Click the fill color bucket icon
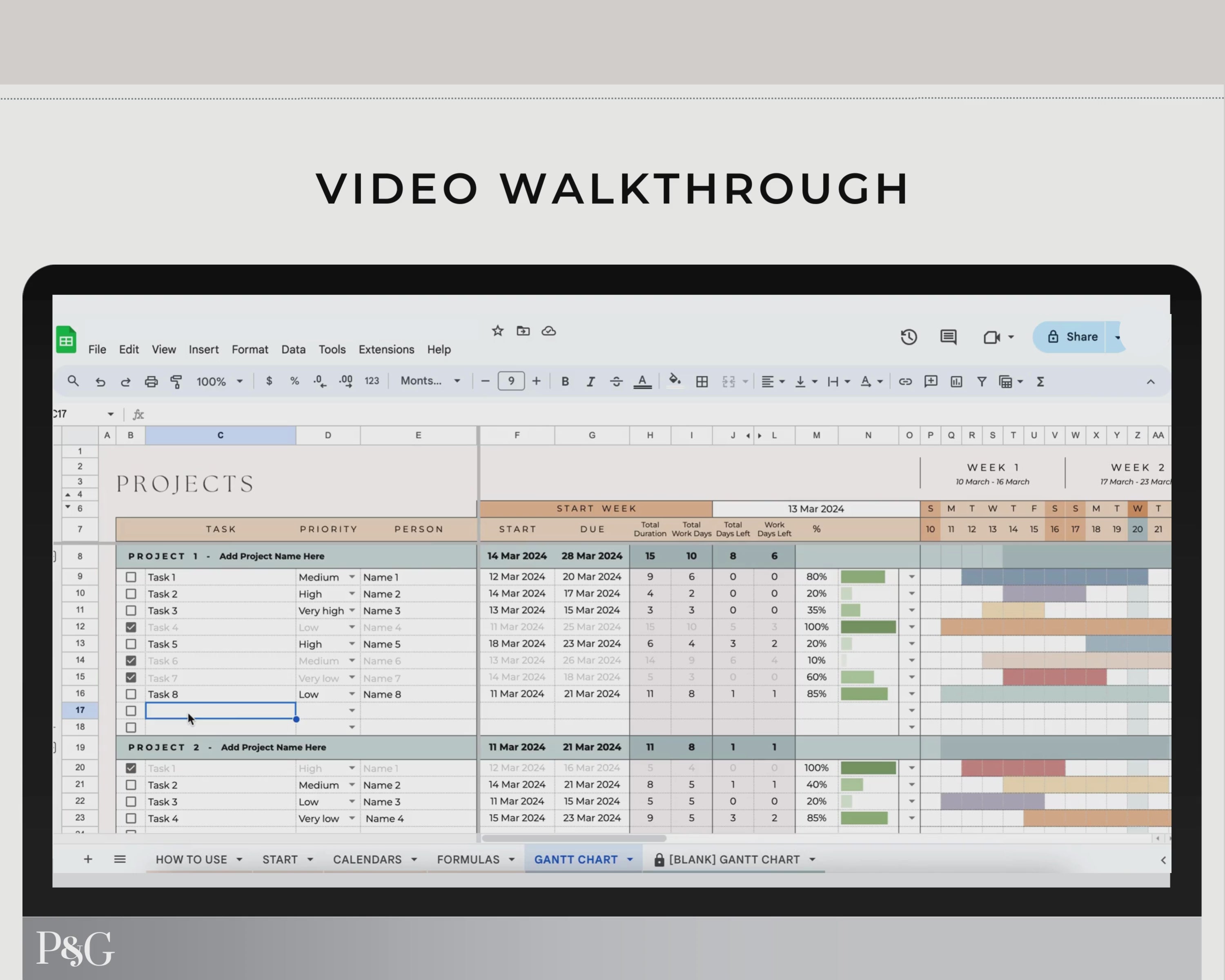The image size is (1225, 980). (675, 381)
